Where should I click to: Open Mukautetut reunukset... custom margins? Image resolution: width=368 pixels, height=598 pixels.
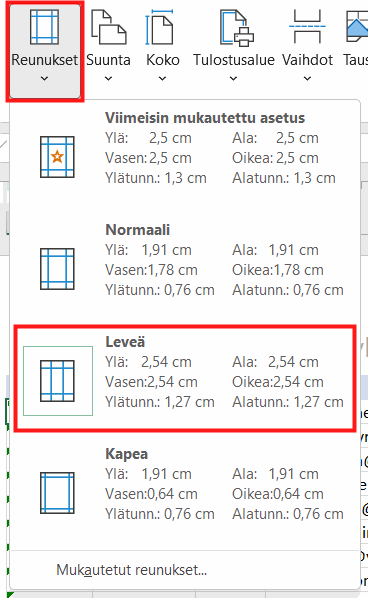(132, 570)
